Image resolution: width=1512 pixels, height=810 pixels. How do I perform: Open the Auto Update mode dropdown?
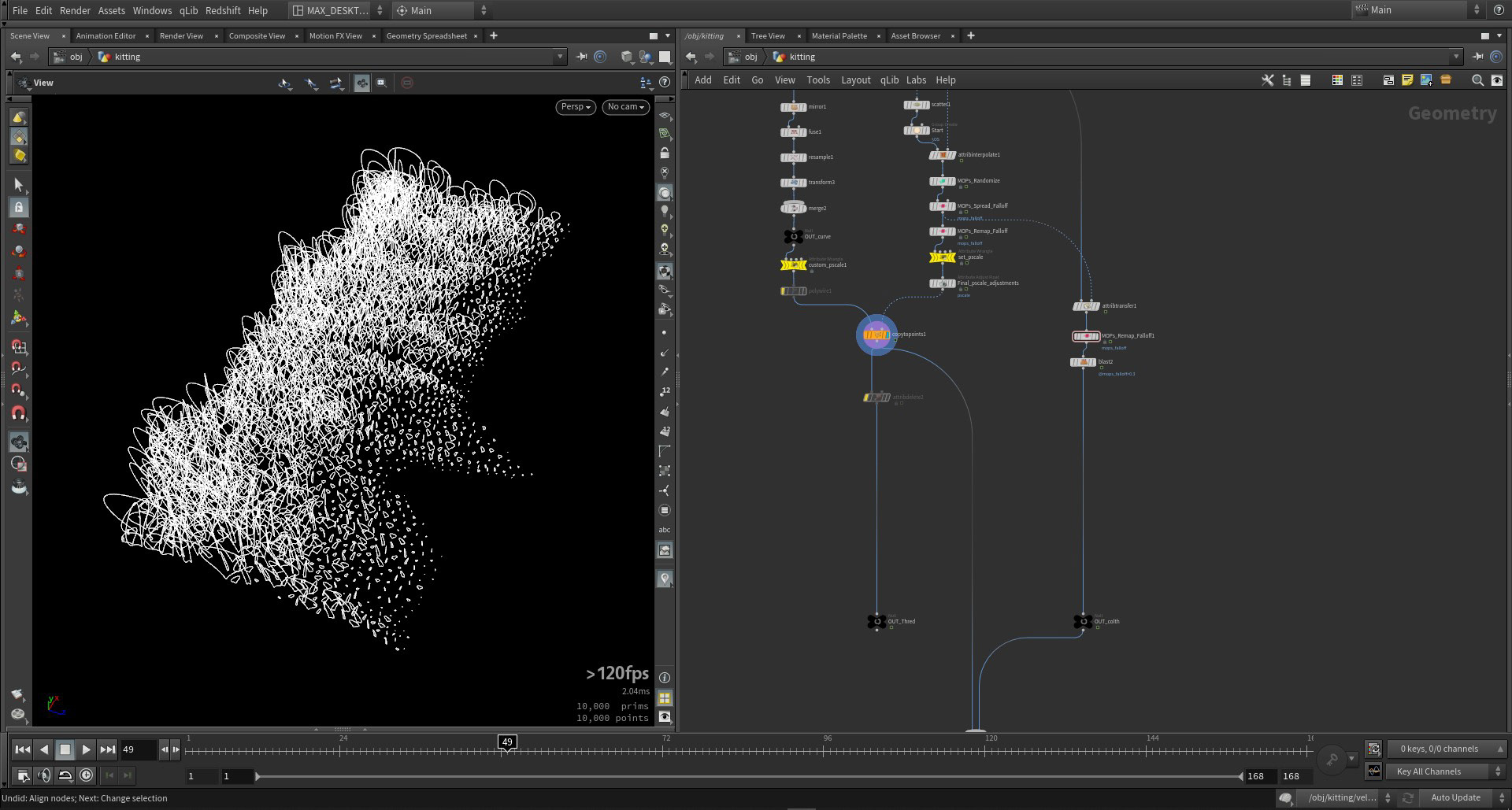[1456, 797]
